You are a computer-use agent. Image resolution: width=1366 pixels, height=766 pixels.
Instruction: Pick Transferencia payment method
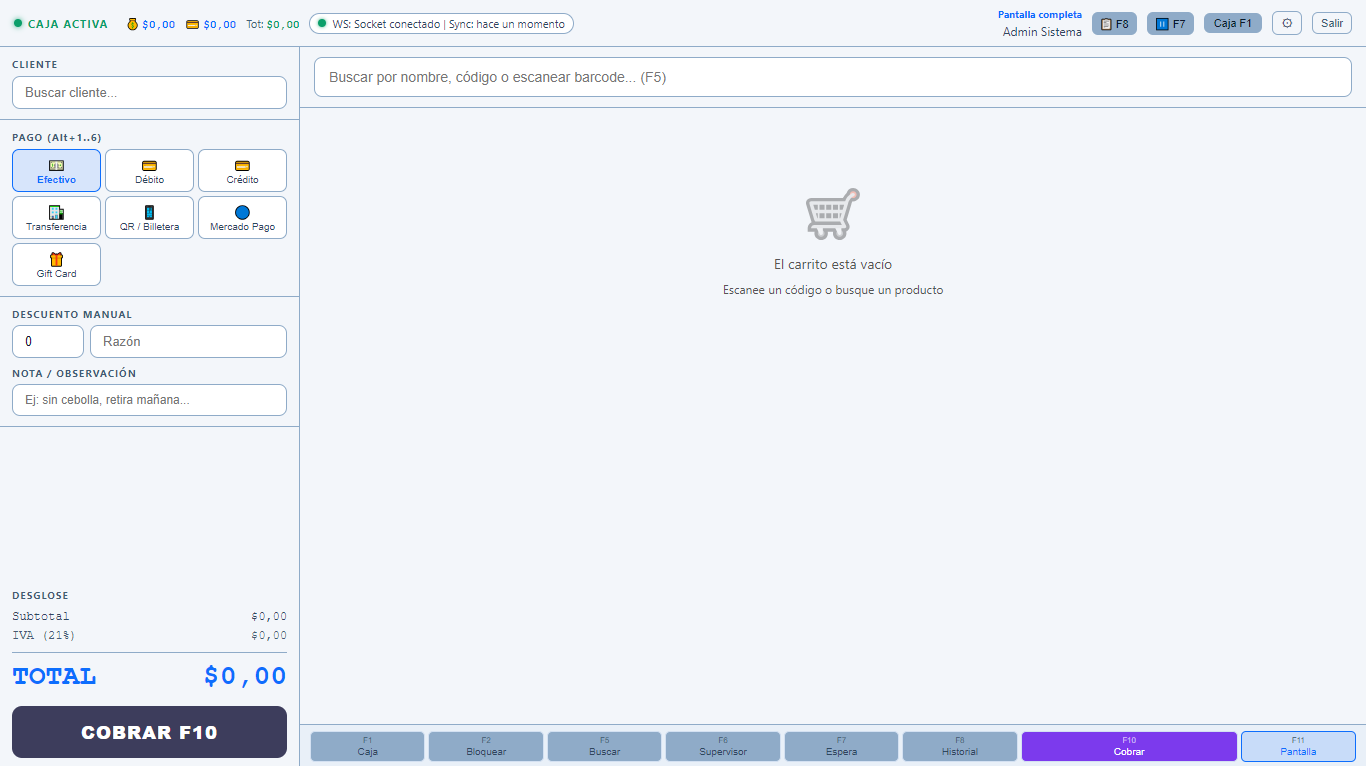pyautogui.click(x=56, y=217)
